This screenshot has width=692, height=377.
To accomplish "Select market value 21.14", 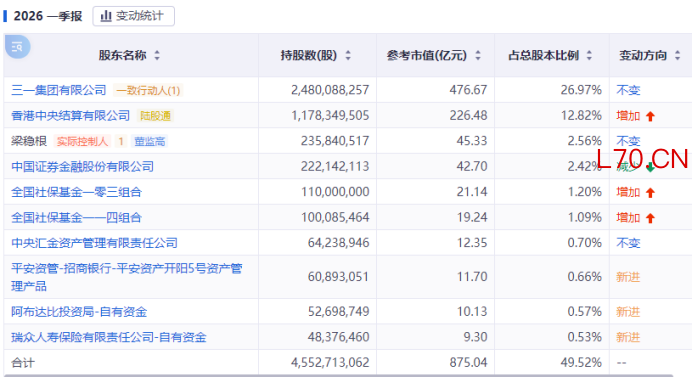I will click(472, 192).
